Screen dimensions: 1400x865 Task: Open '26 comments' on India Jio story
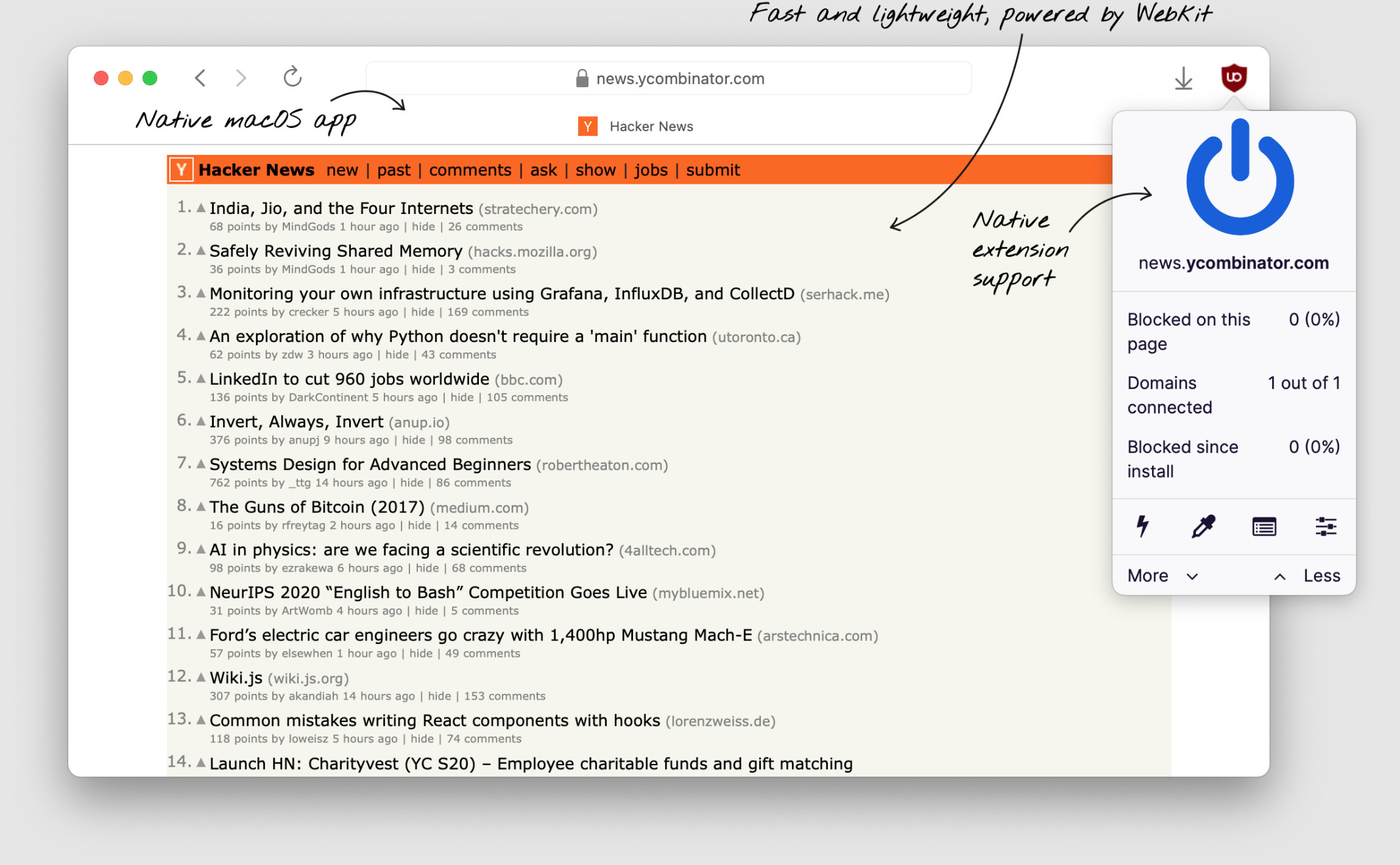pyautogui.click(x=485, y=226)
